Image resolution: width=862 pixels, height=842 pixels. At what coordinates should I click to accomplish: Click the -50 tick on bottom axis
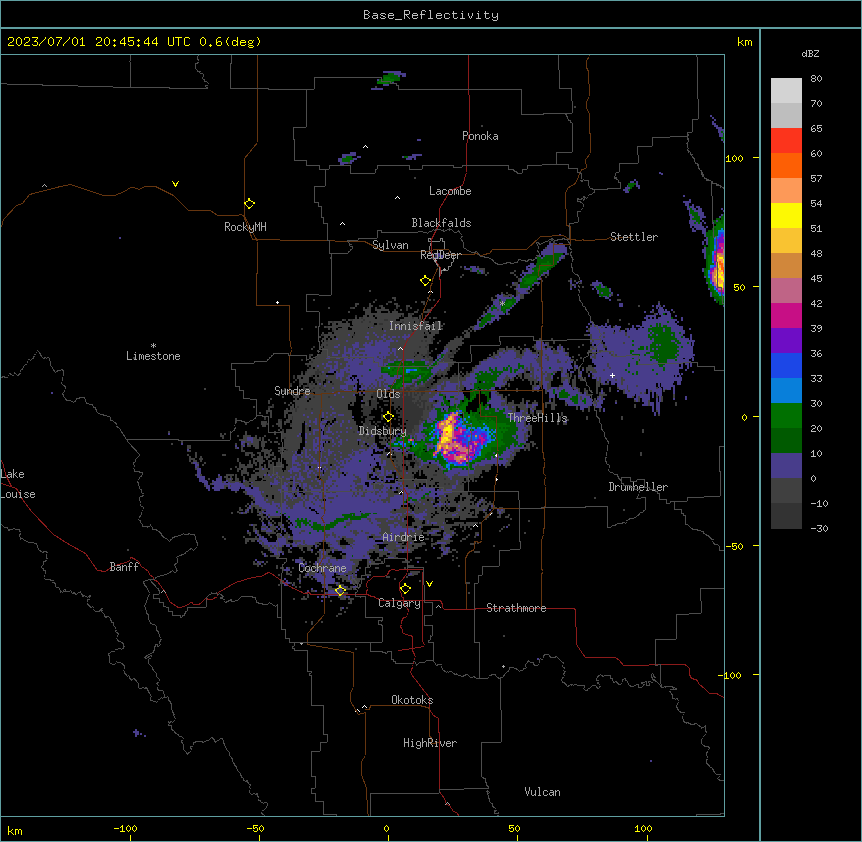click(255, 829)
